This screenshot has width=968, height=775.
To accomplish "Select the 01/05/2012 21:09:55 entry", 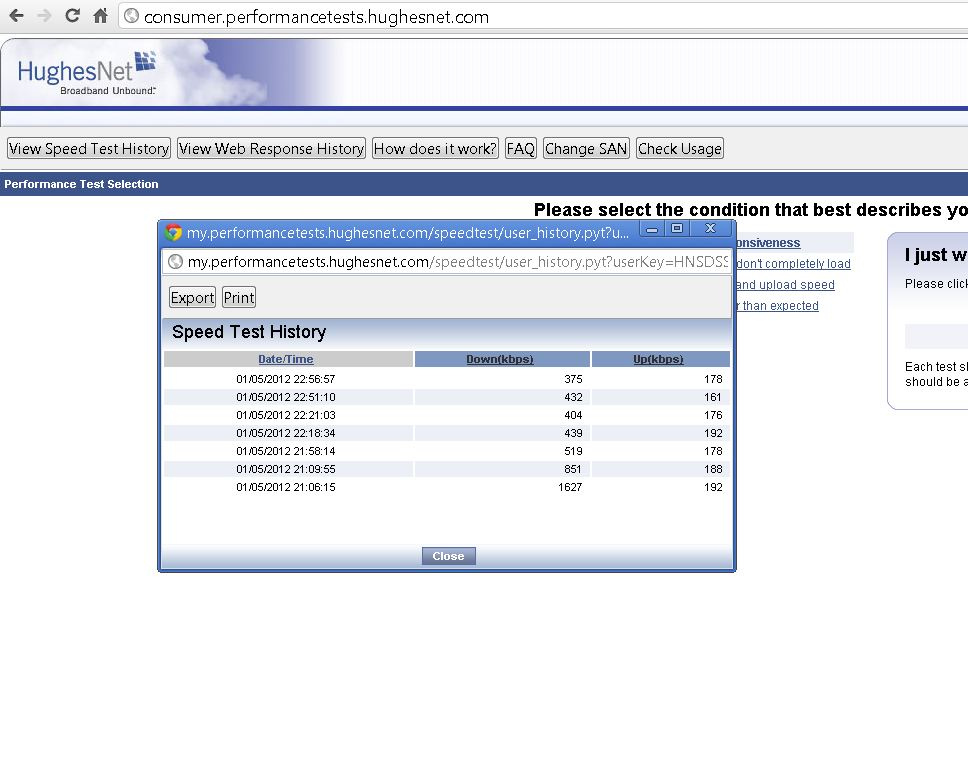I will (286, 469).
